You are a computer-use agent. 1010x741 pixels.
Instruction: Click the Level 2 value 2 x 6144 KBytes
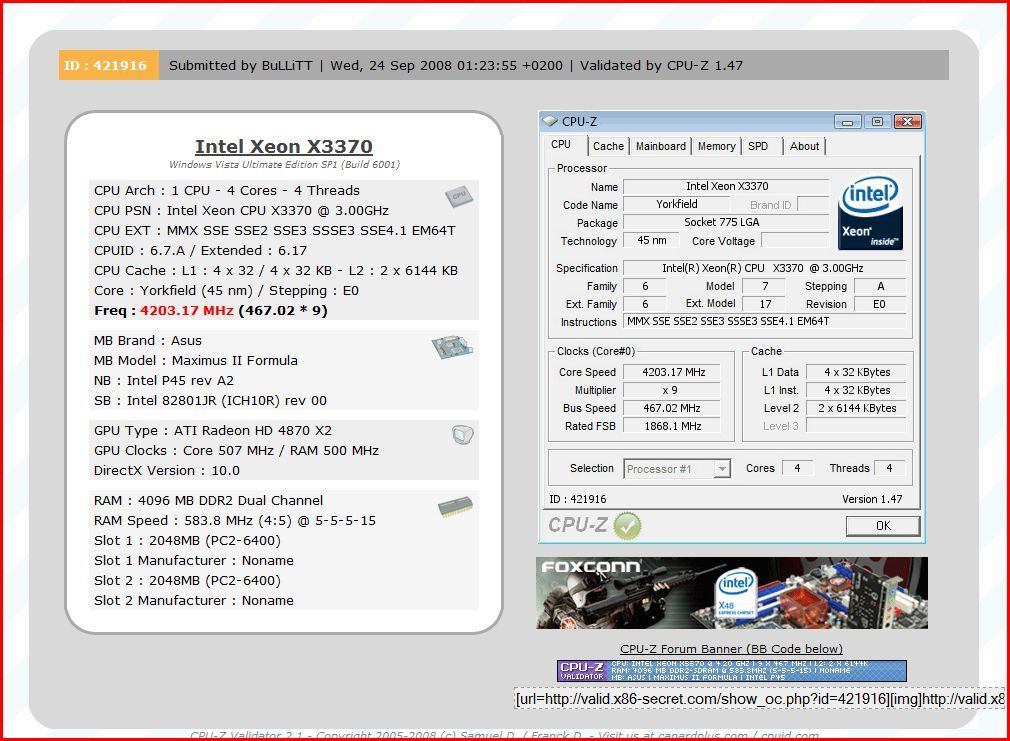[x=857, y=409]
